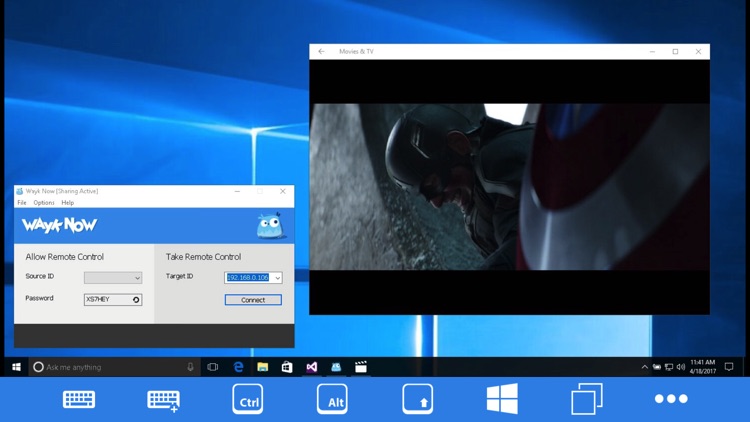Show hidden system tray icons
The image size is (750, 422).
[644, 367]
